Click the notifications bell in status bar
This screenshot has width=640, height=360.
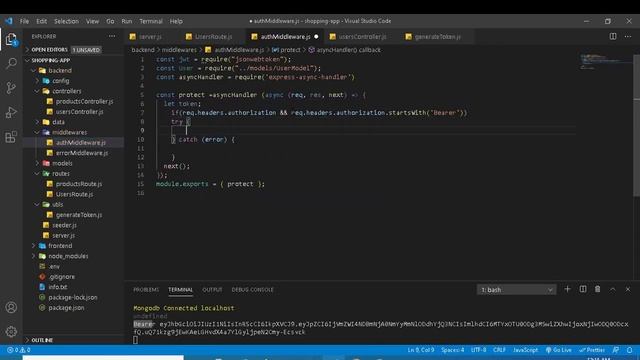pyautogui.click(x=630, y=350)
